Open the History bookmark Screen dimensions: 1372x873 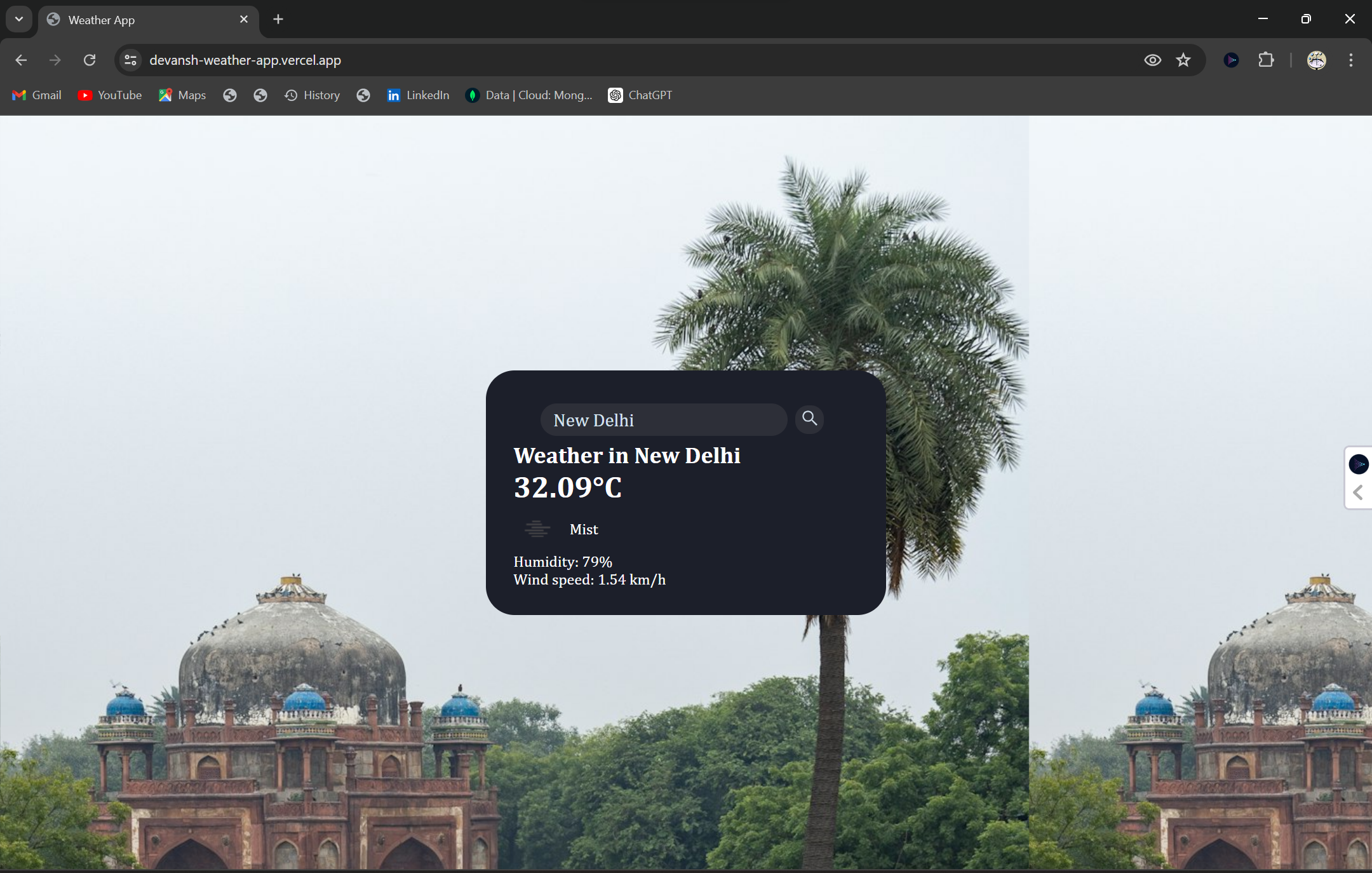point(312,95)
